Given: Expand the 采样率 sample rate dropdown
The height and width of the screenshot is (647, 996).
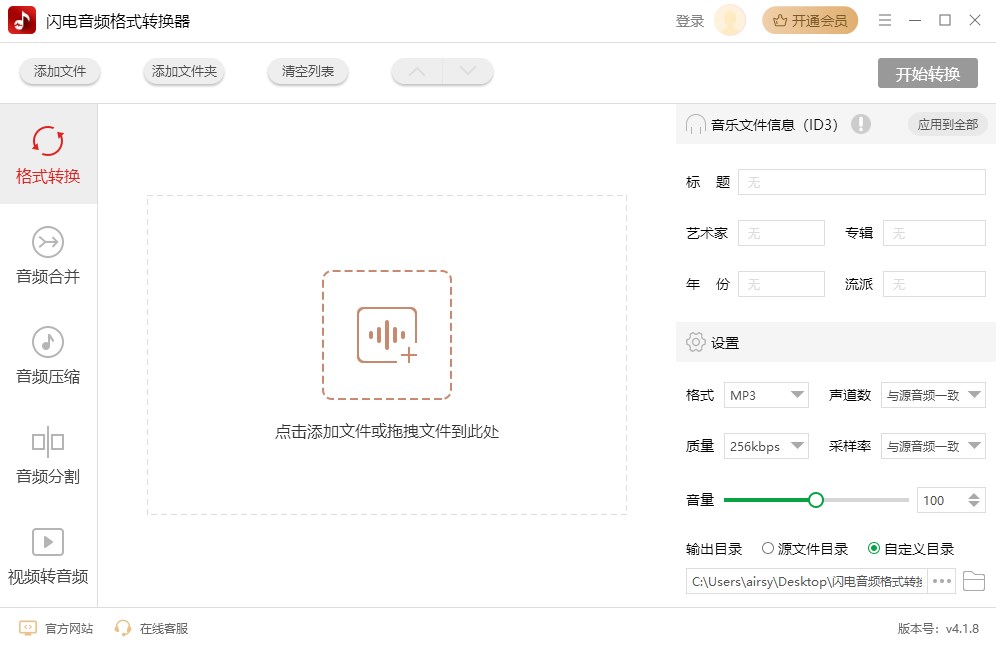Looking at the screenshot, I should 933,446.
